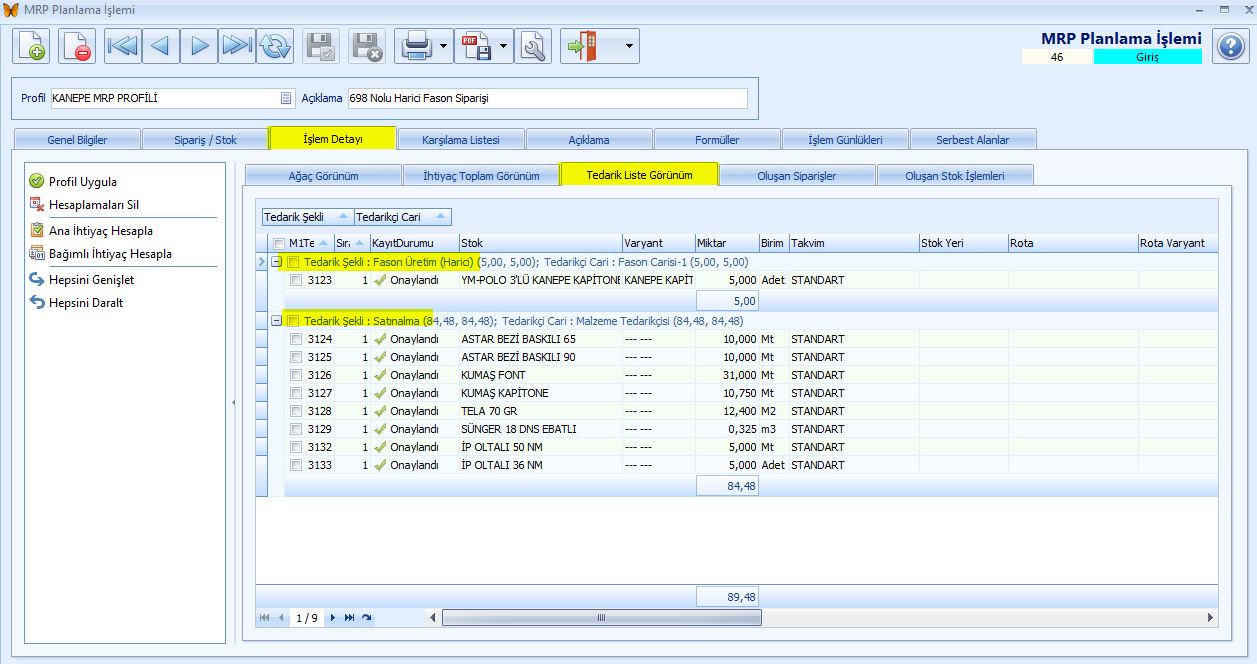Create a new record with the add-page icon
Image resolution: width=1257 pixels, height=664 pixels.
(31, 46)
